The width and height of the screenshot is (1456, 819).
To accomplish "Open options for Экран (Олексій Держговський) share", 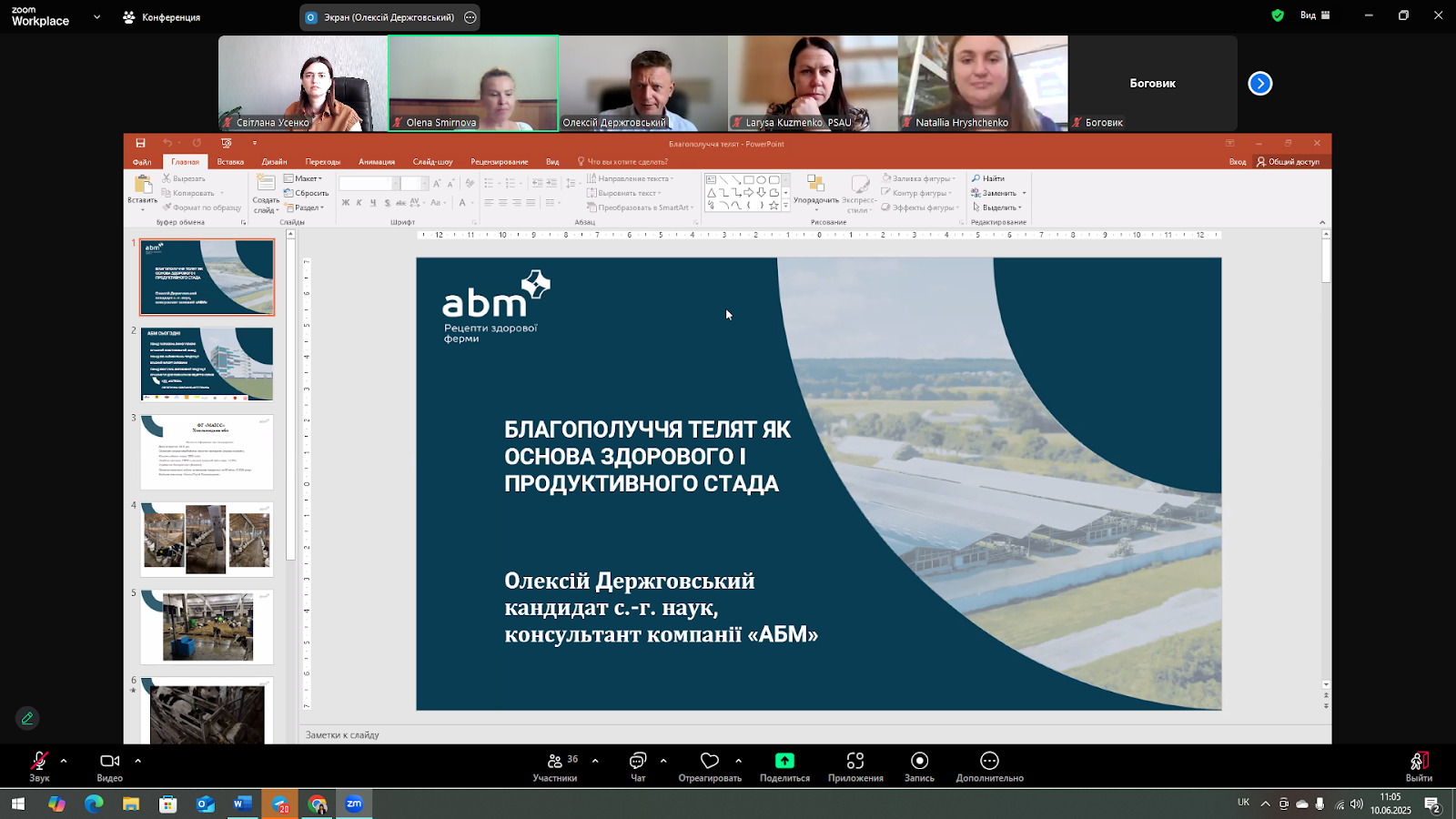I will click(470, 17).
